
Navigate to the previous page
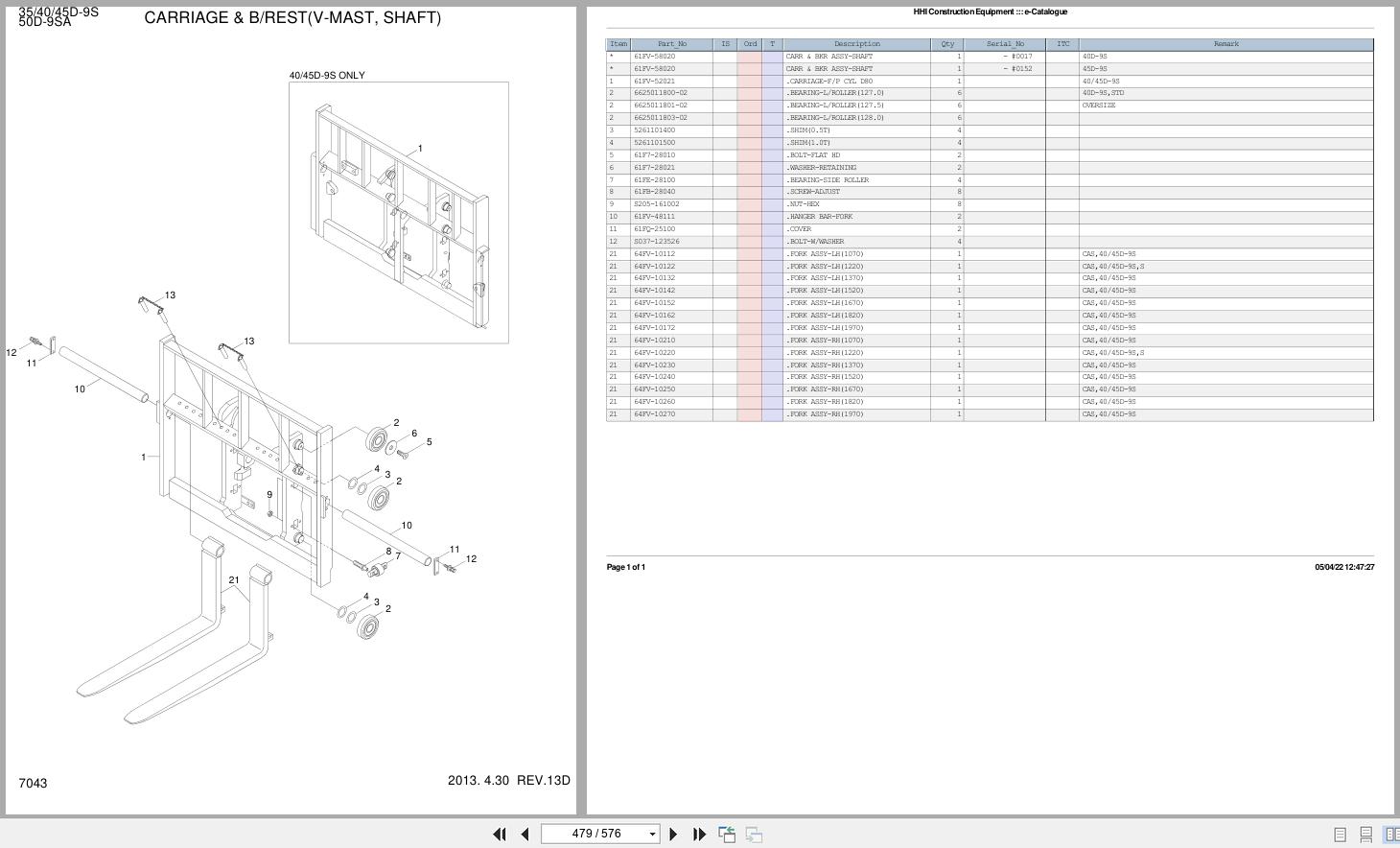(525, 835)
